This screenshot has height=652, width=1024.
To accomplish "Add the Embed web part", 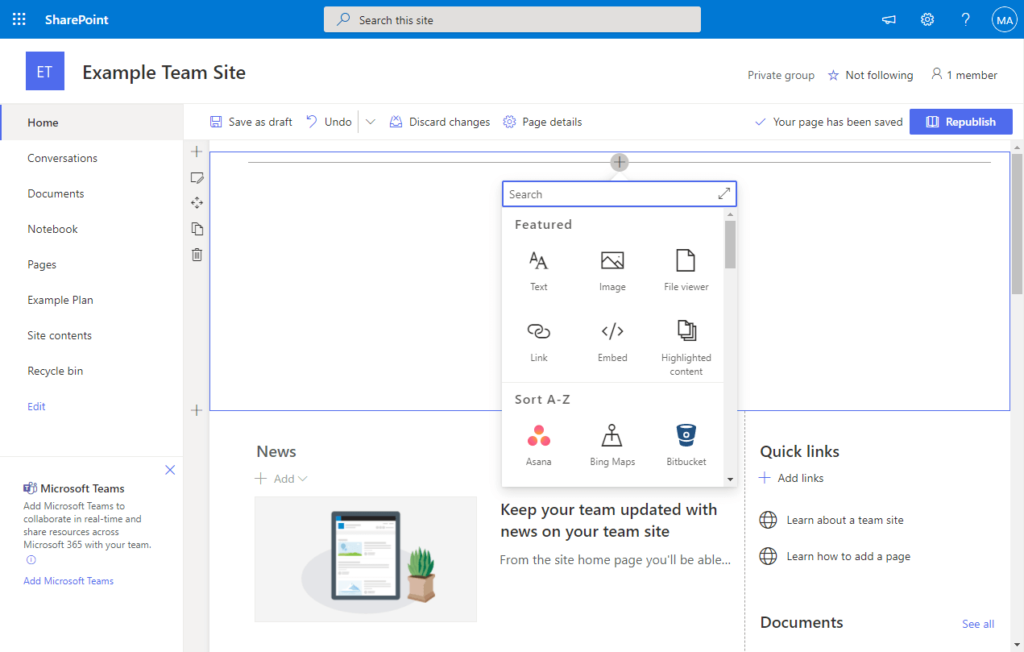I will click(x=613, y=341).
